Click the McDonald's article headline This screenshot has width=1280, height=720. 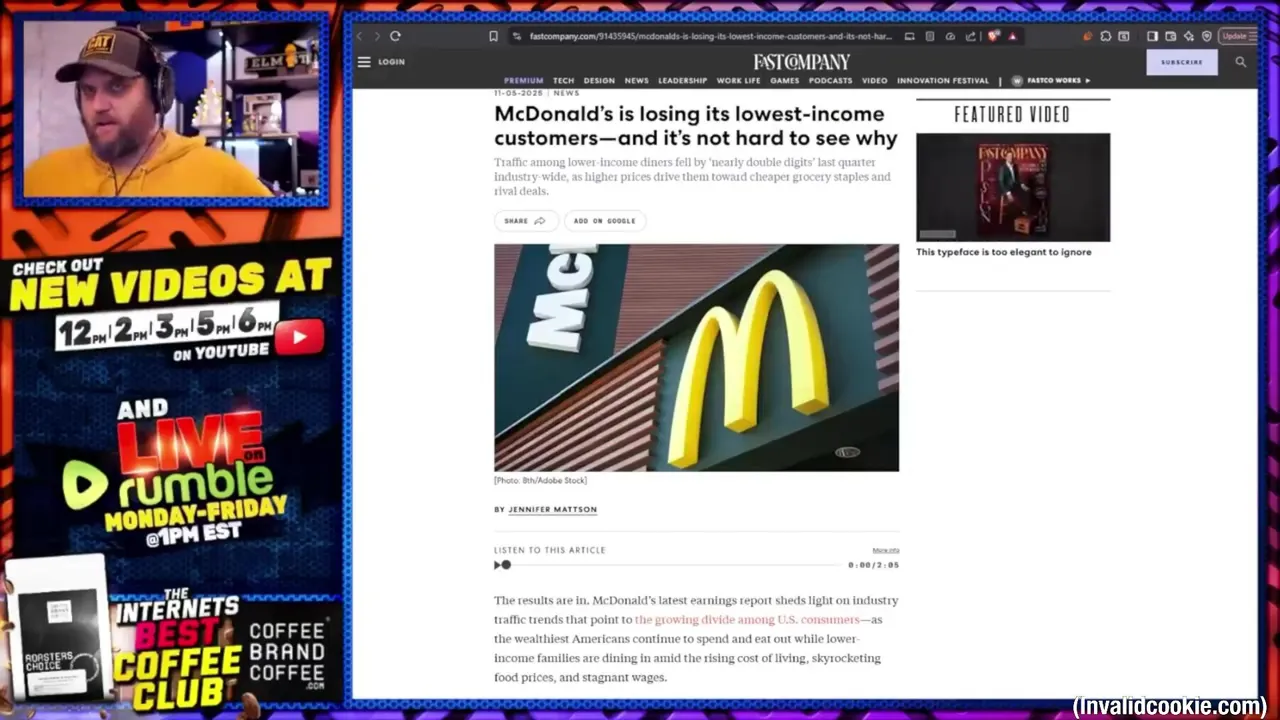coord(696,126)
